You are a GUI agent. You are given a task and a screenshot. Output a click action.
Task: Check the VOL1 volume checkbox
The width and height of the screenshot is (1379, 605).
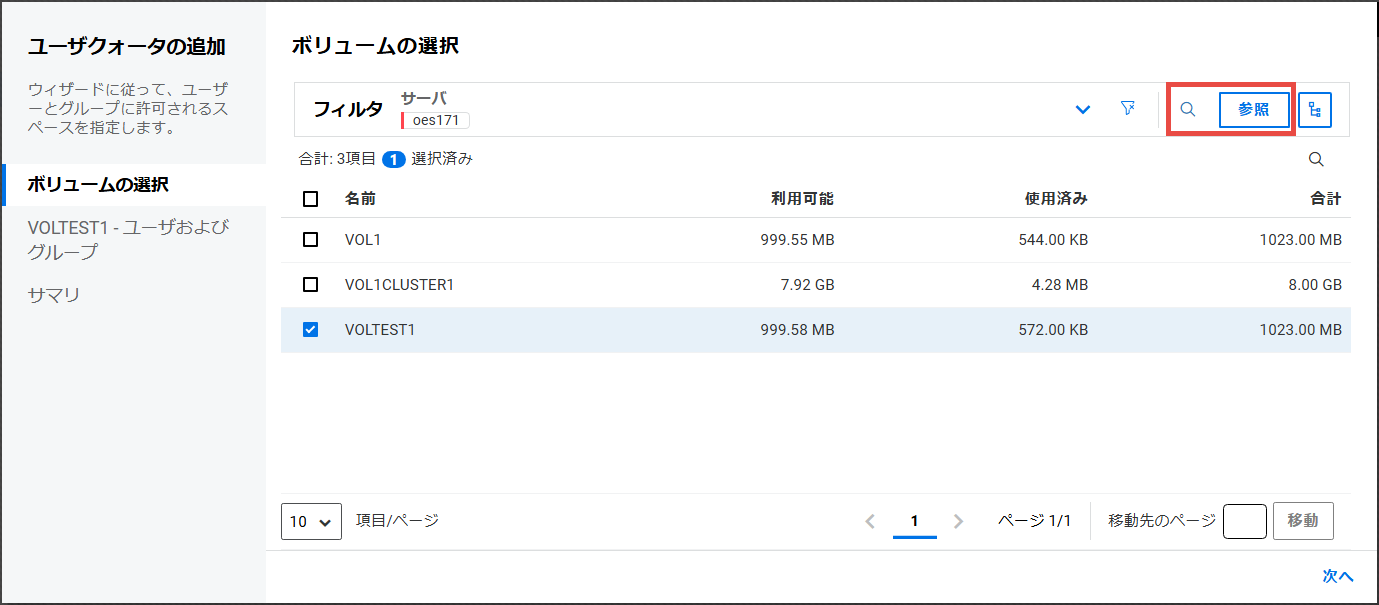(x=310, y=240)
